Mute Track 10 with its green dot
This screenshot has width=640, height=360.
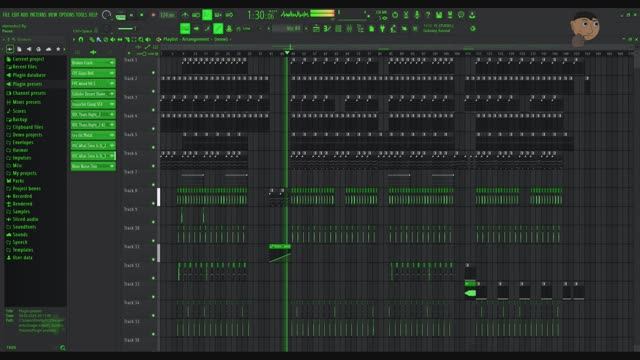153,241
